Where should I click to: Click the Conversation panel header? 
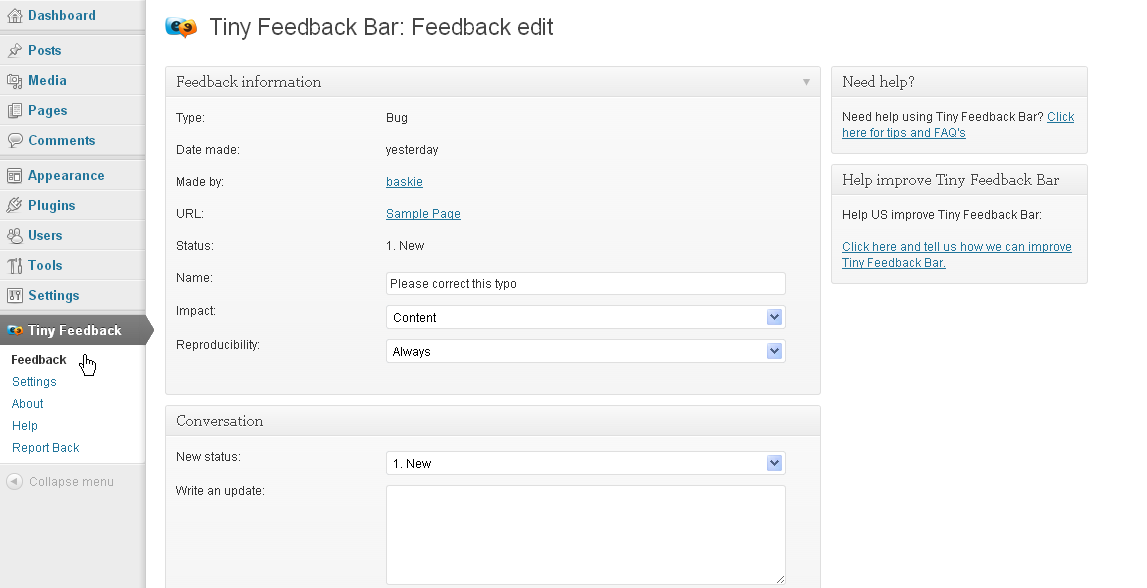tap(493, 421)
